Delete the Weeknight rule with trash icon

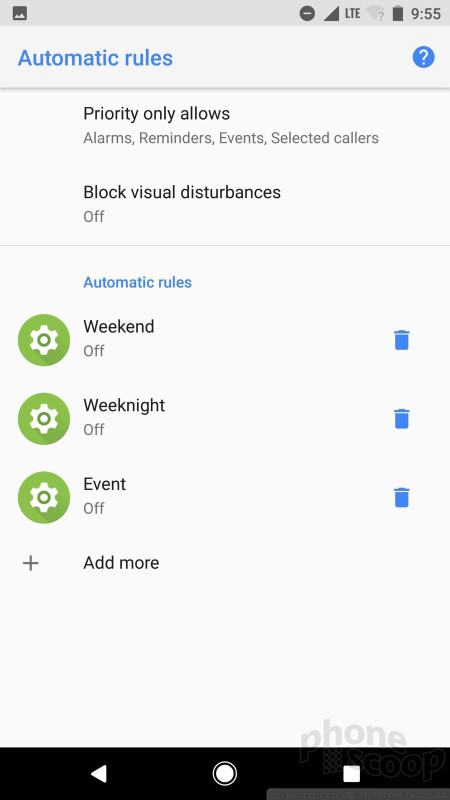[x=402, y=418]
